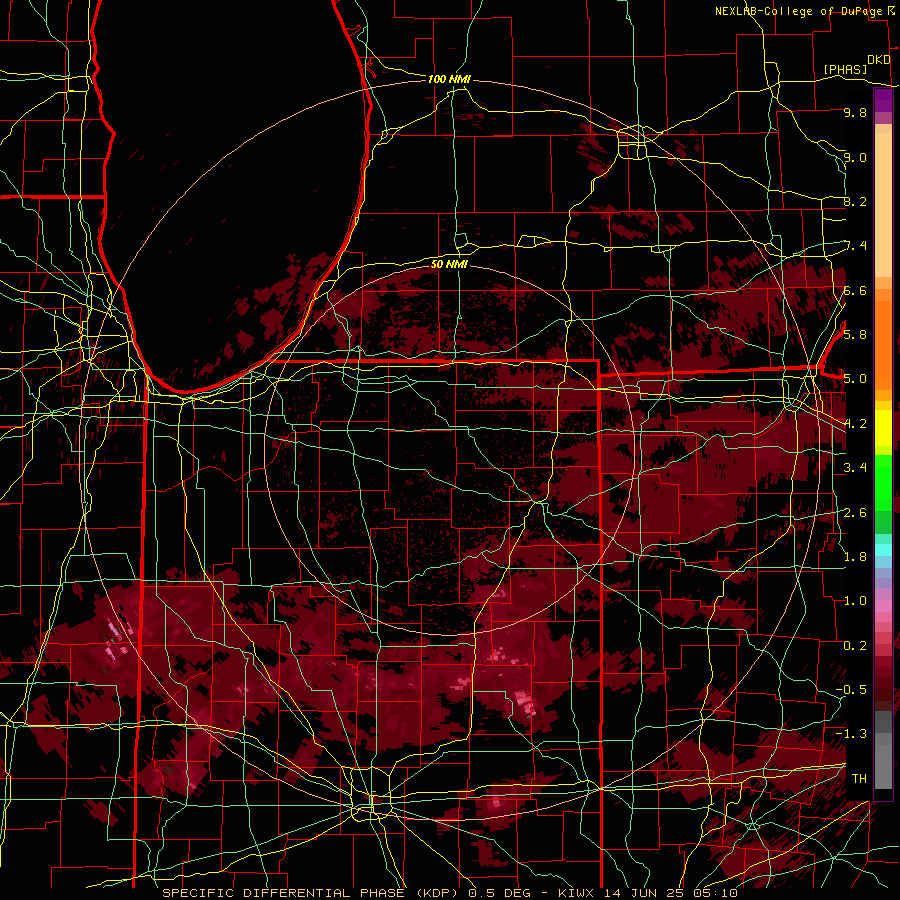Screen dimensions: 900x900
Task: Click the 100 NMI range ring label
Action: [449, 79]
